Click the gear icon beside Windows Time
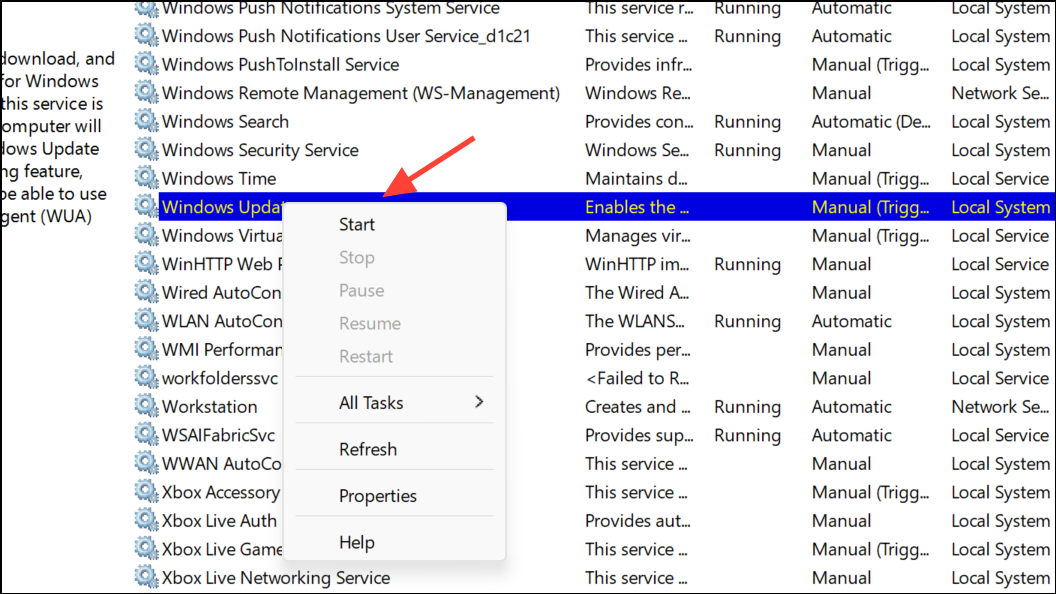Viewport: 1056px width, 594px height. [x=146, y=178]
